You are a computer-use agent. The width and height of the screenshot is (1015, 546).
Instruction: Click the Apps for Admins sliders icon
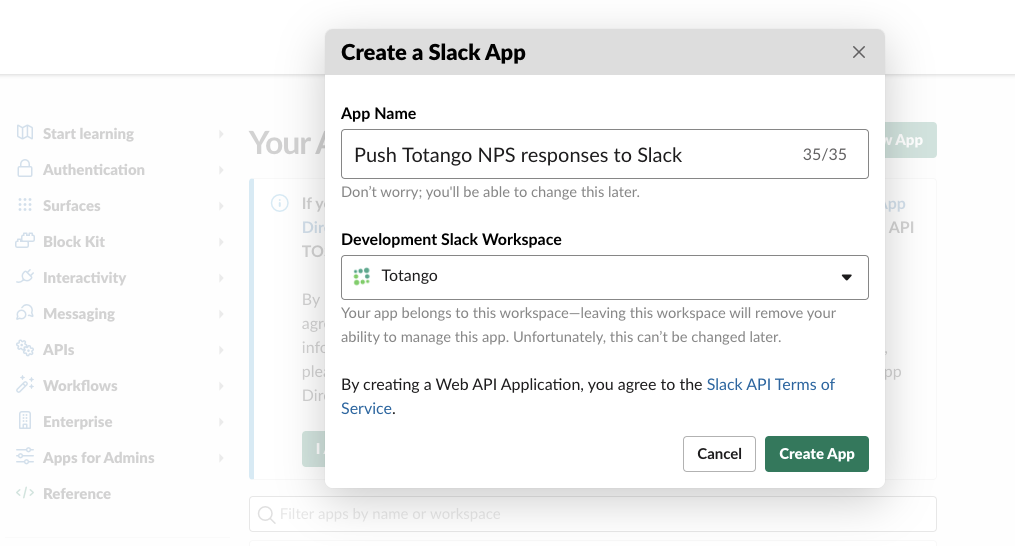pos(25,457)
